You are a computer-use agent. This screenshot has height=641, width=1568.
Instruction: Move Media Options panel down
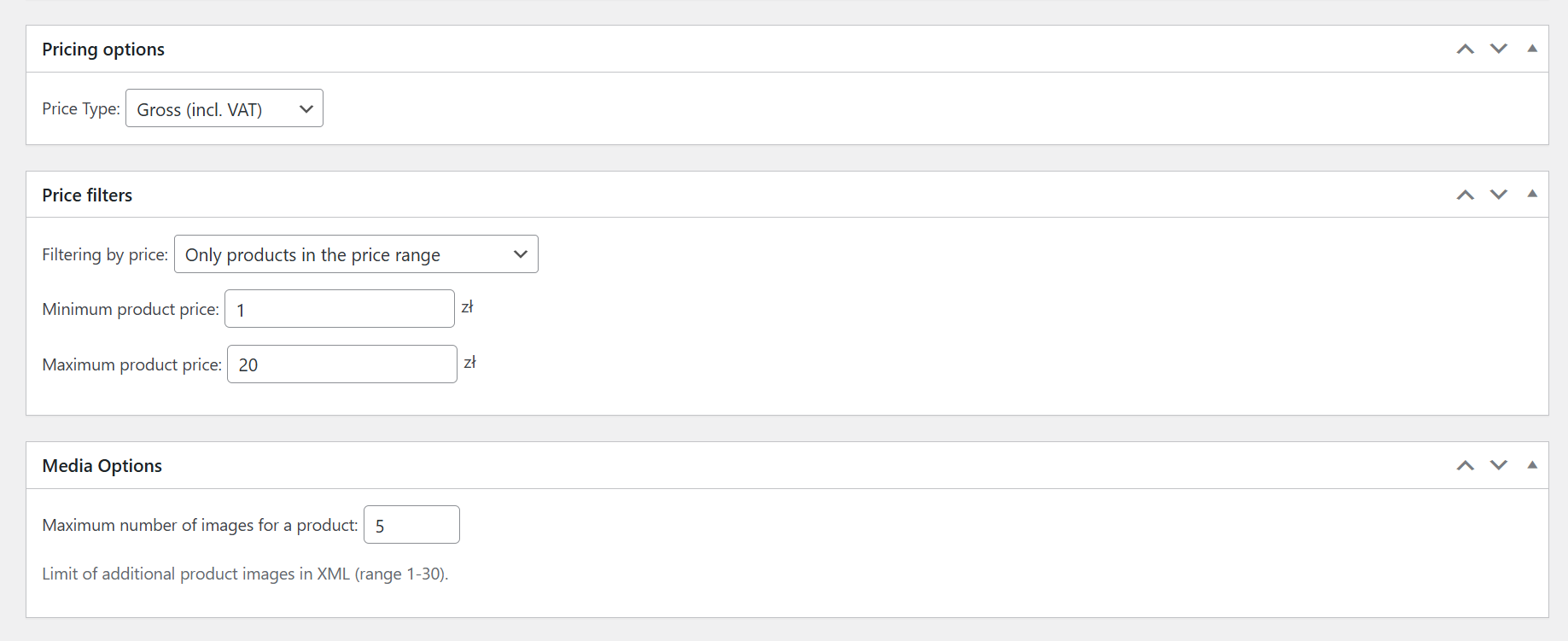pyautogui.click(x=1498, y=465)
